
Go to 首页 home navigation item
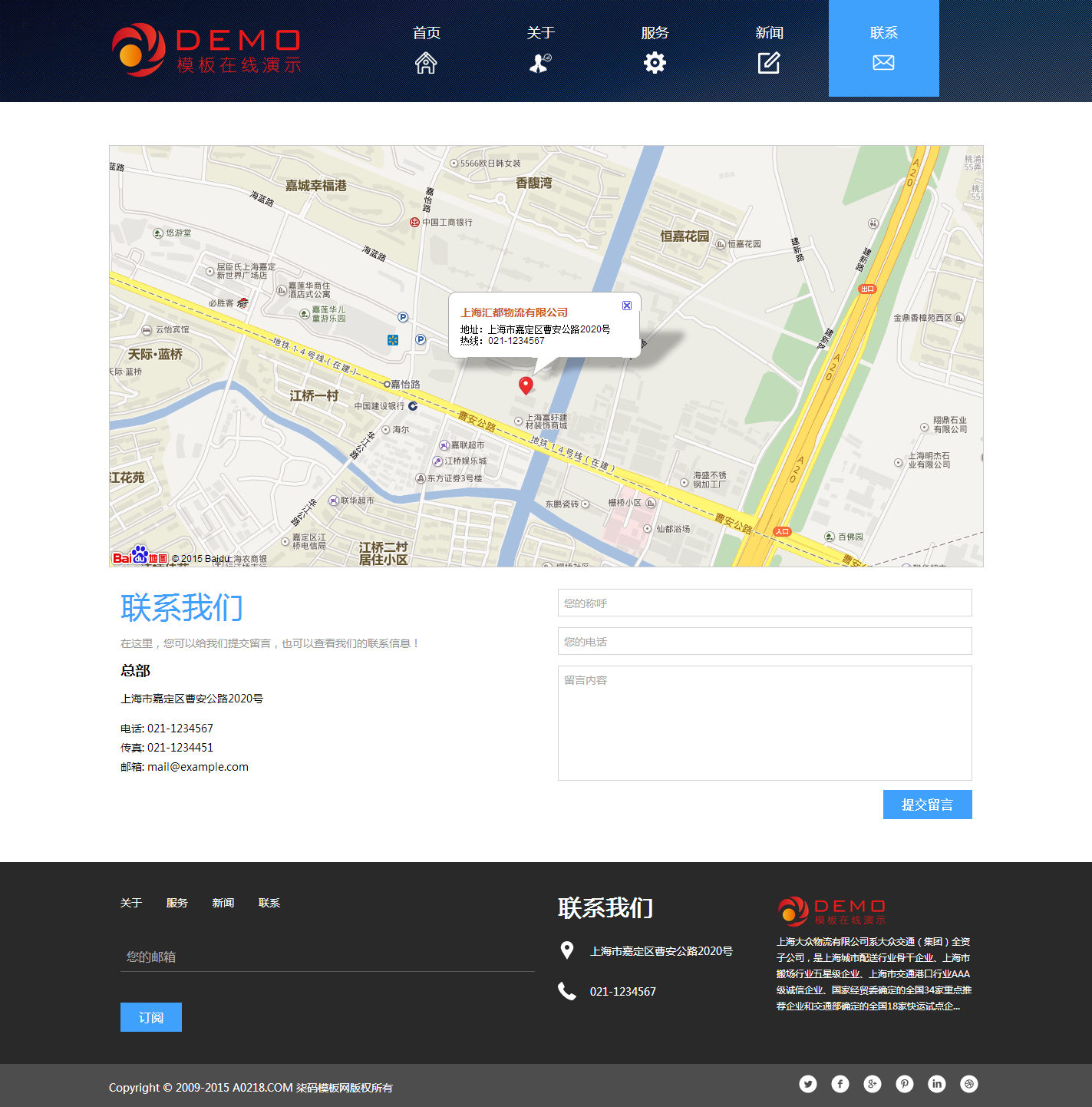pos(426,49)
